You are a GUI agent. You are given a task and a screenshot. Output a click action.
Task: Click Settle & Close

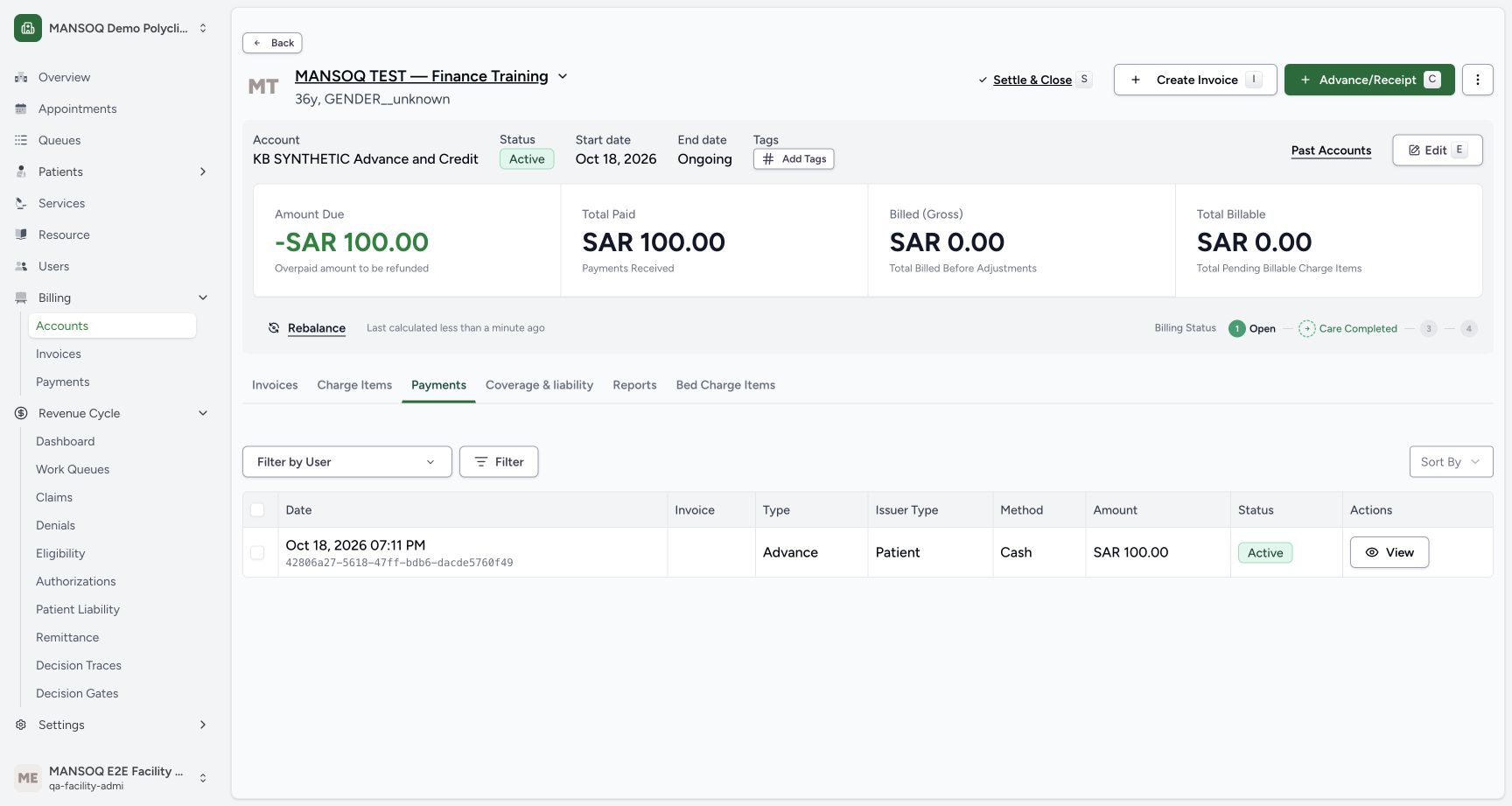[1034, 80]
